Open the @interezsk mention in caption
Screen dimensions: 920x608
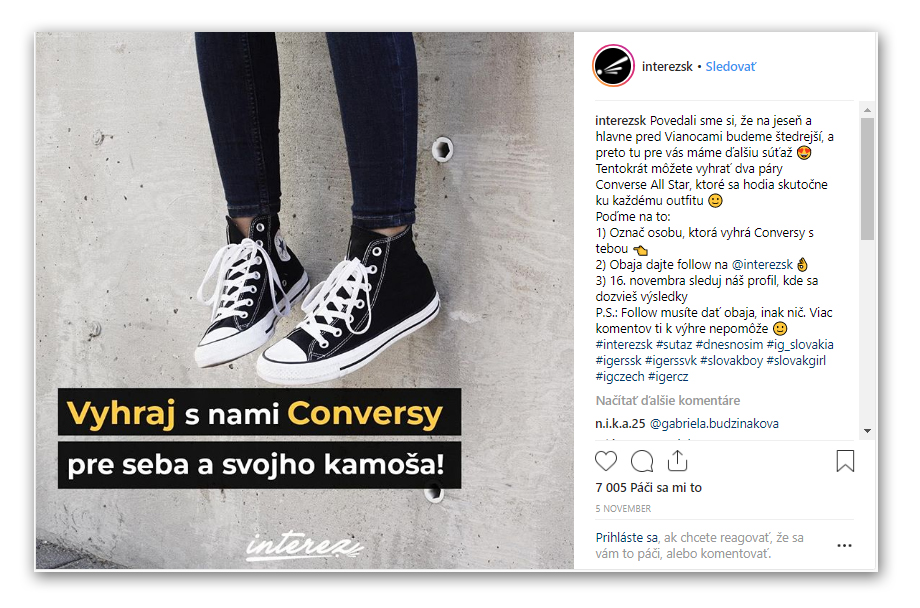coord(762,265)
